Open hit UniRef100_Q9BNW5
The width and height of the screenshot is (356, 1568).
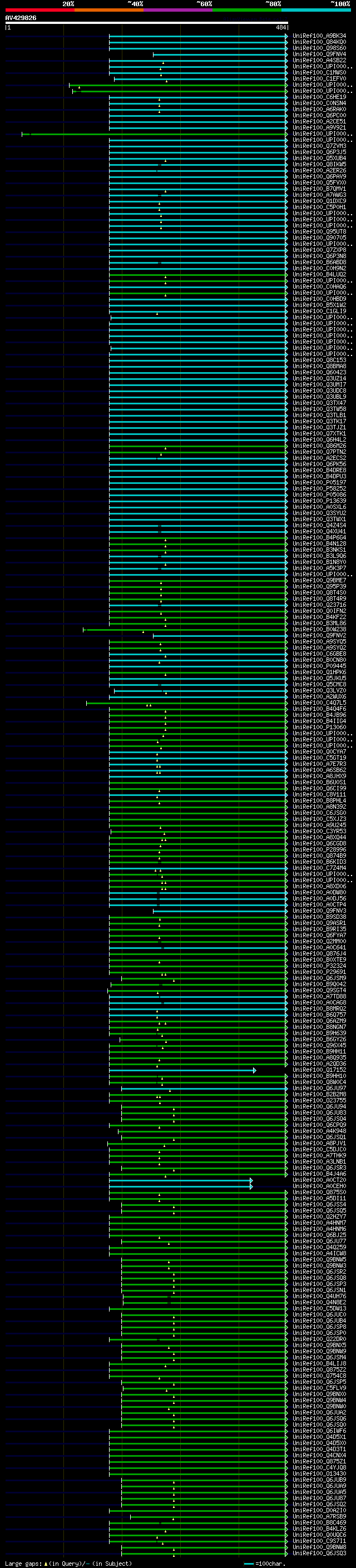coord(319,1259)
